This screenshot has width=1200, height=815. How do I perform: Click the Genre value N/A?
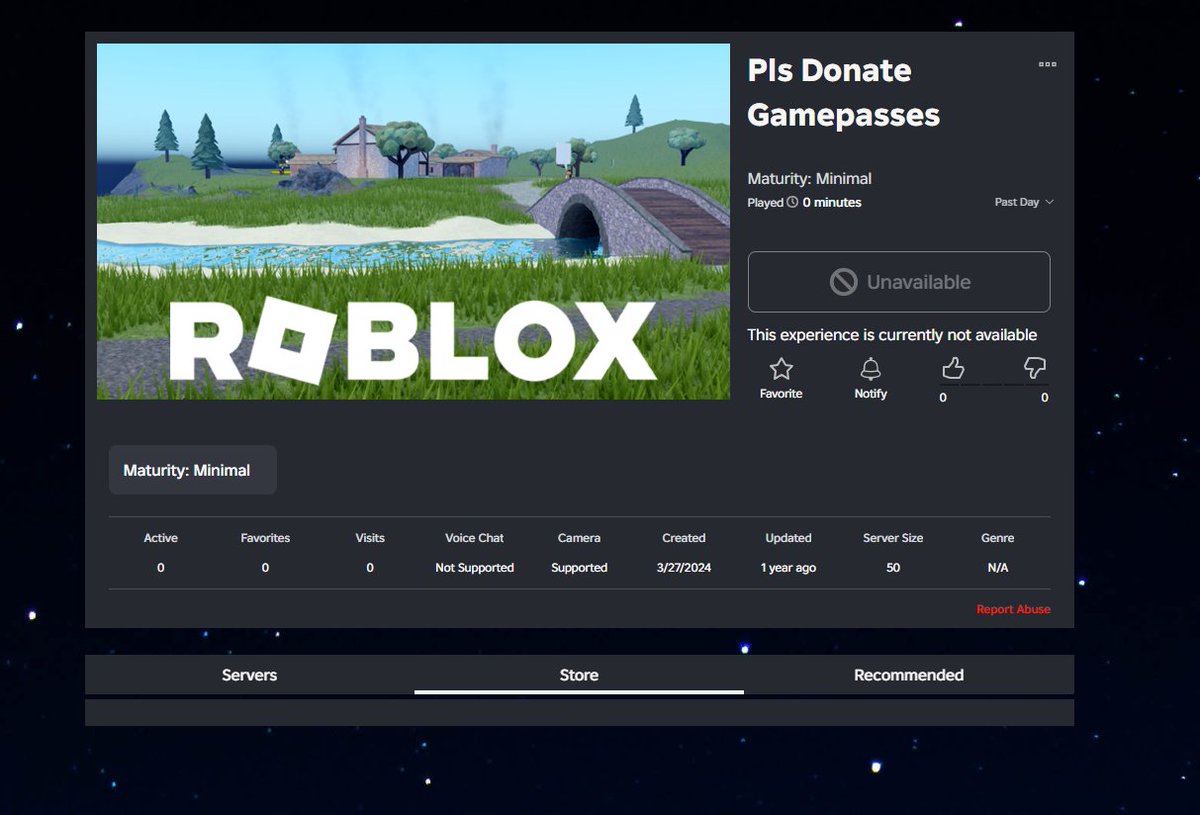coord(998,568)
